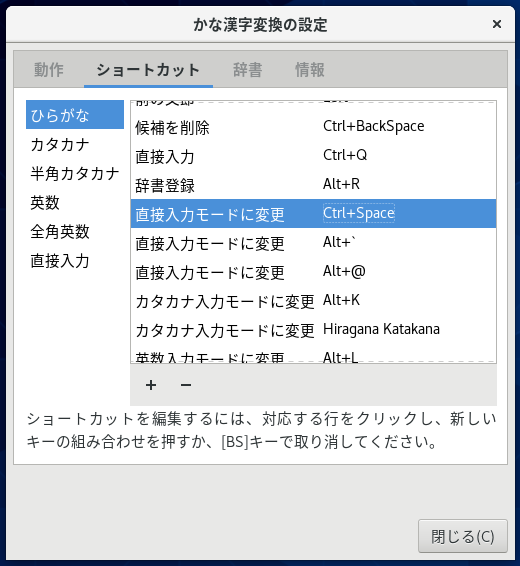Click the 閉じる(C) button
Screen dimensions: 520x566
(463, 536)
